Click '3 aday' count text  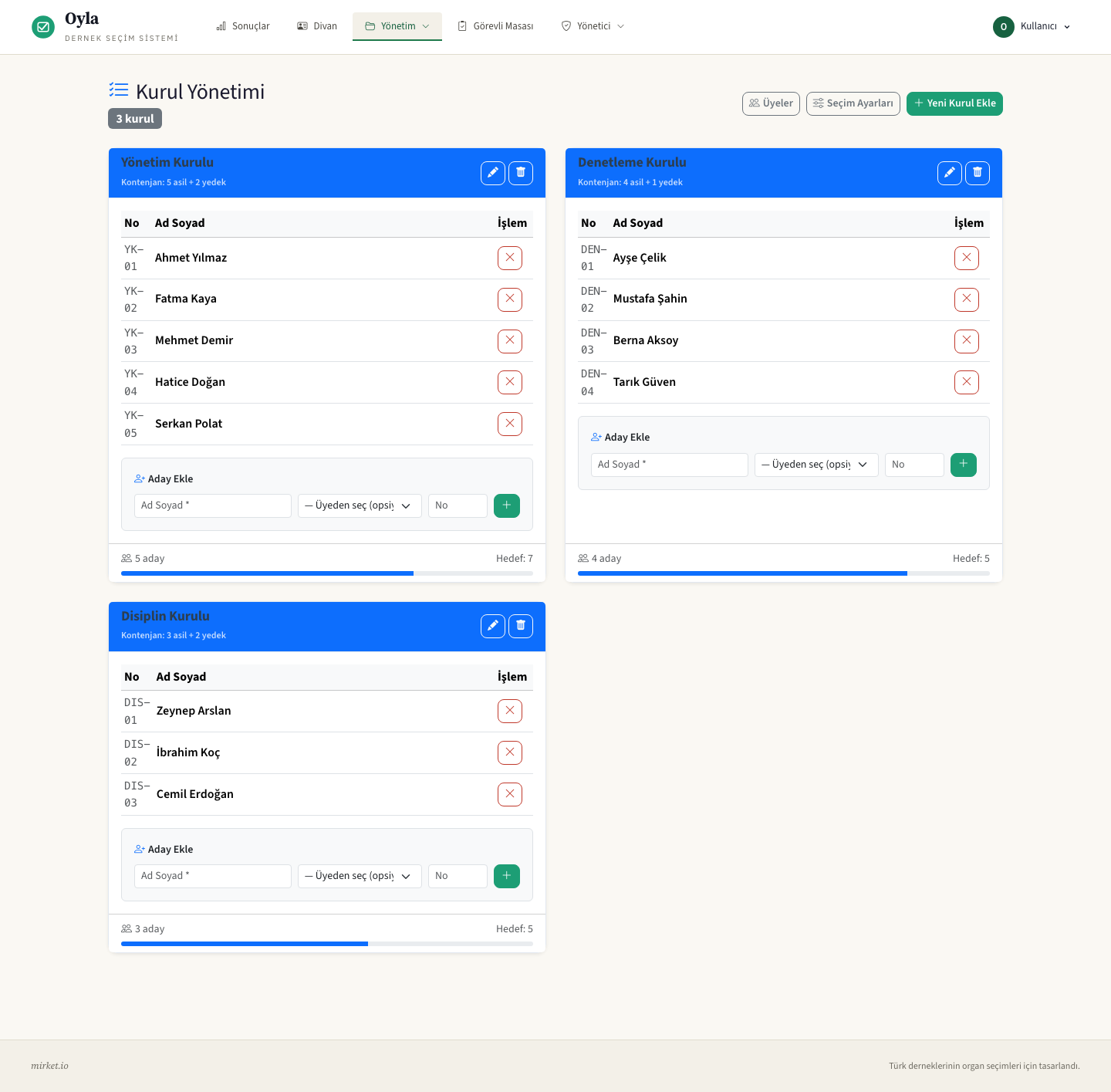click(143, 929)
